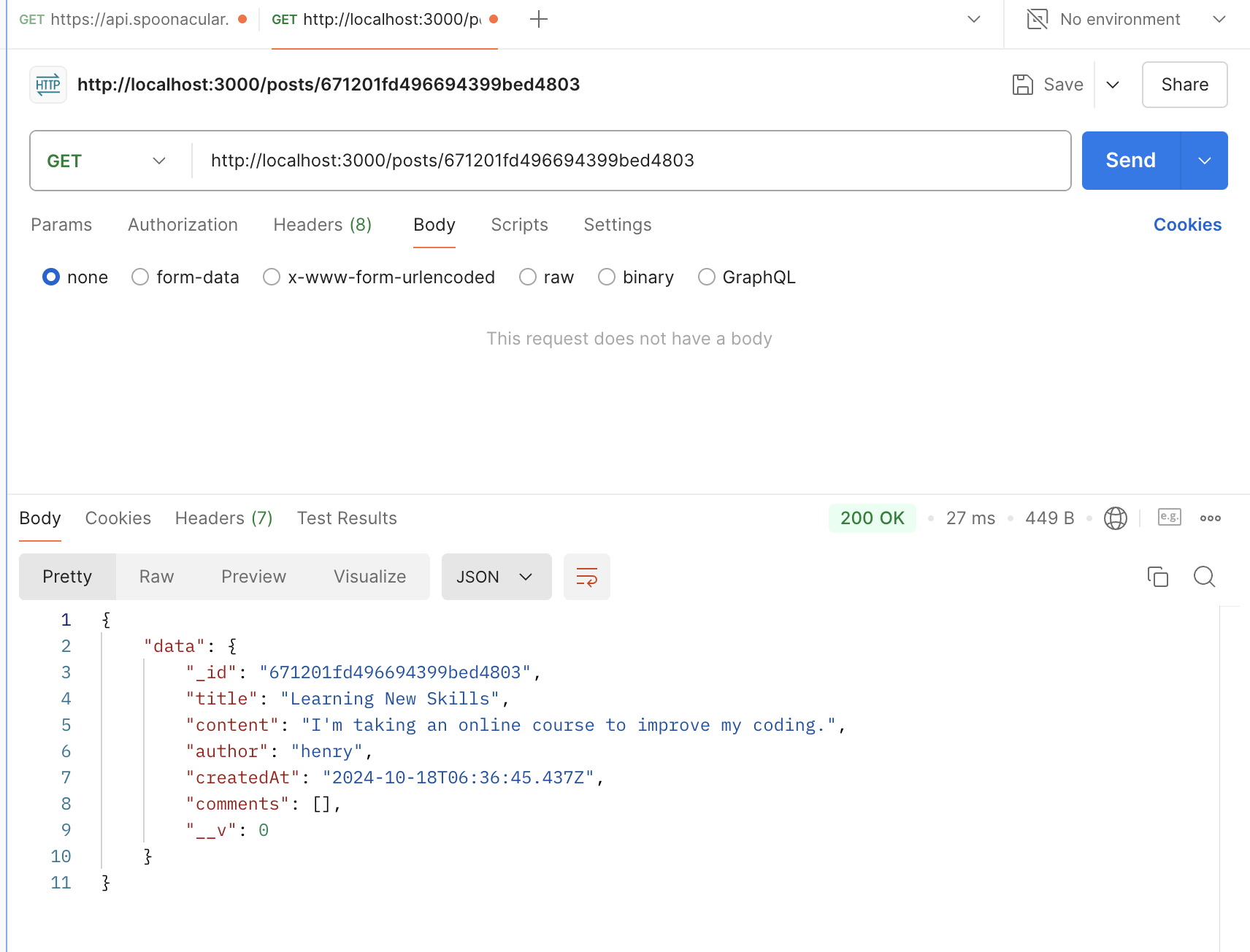Image resolution: width=1250 pixels, height=952 pixels.
Task: Open the Settings tab
Action: click(x=618, y=225)
